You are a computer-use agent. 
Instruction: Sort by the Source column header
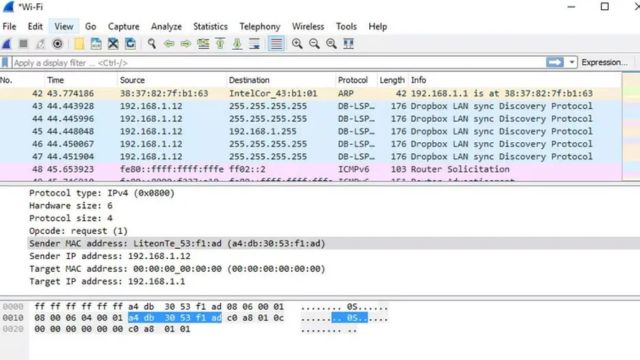click(x=172, y=80)
